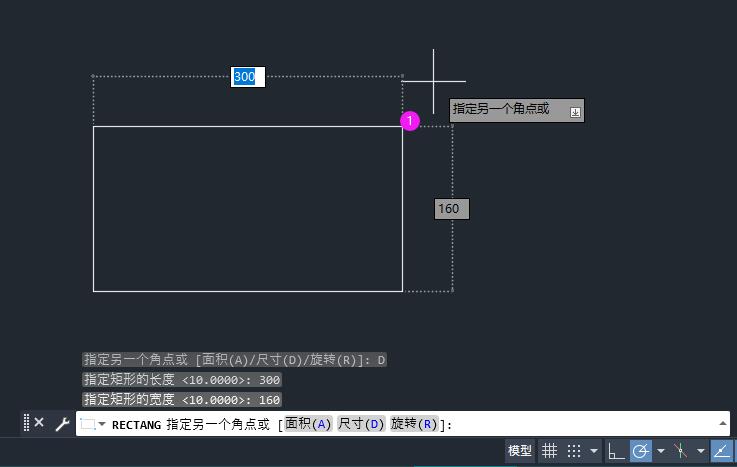Expand command history with up arrow
Viewport: 737px width, 467px height.
pyautogui.click(x=723, y=424)
